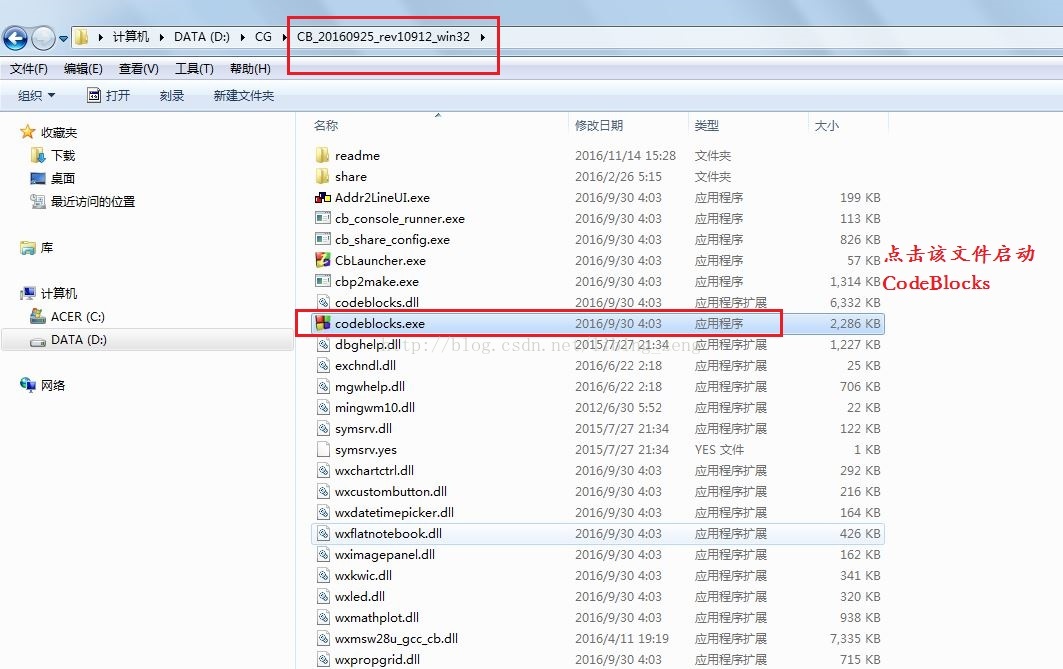Image resolution: width=1063 pixels, height=669 pixels.
Task: Click the exchndl.dll file icon
Action: (323, 365)
